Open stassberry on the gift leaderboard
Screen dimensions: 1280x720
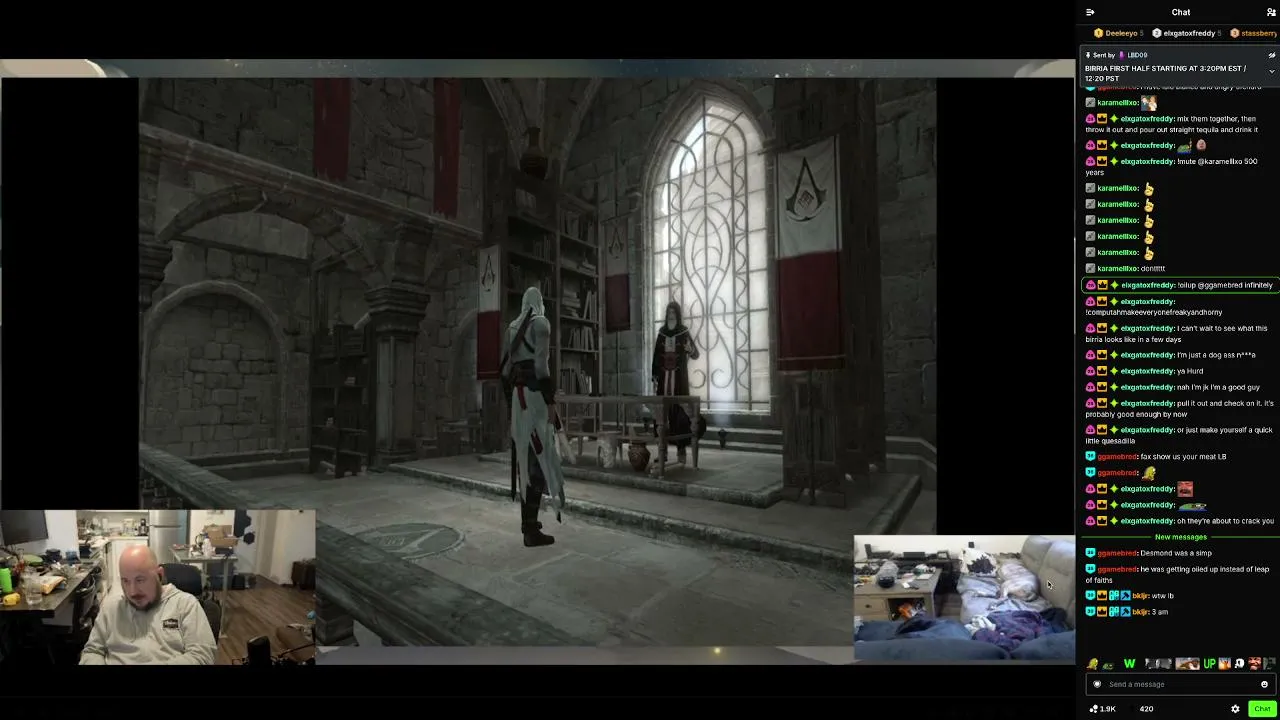pyautogui.click(x=1254, y=33)
